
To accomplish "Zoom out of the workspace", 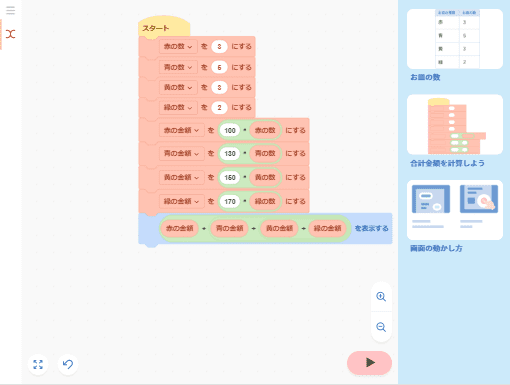I will tap(381, 327).
